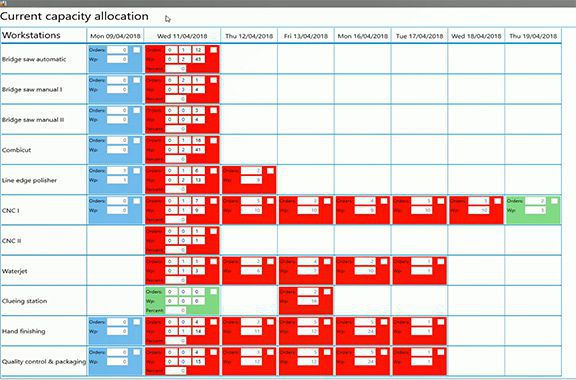Click the Workstations header label

31,35
